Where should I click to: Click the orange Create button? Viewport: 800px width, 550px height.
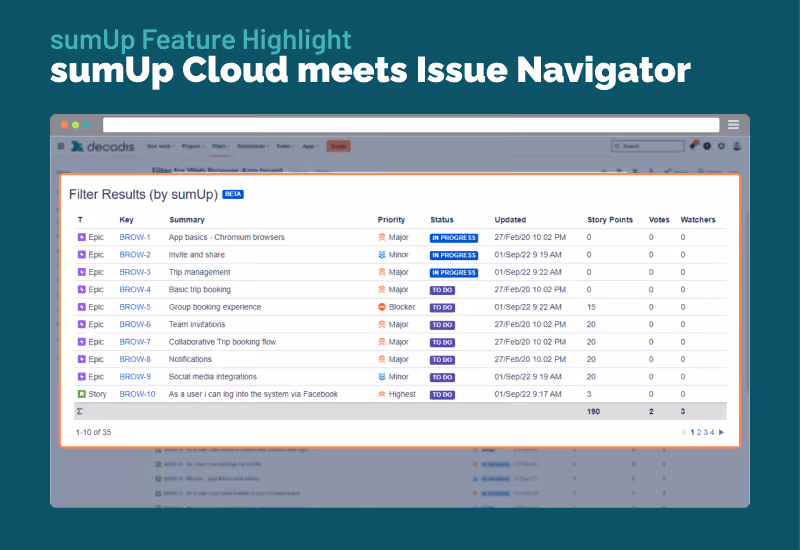[x=338, y=146]
